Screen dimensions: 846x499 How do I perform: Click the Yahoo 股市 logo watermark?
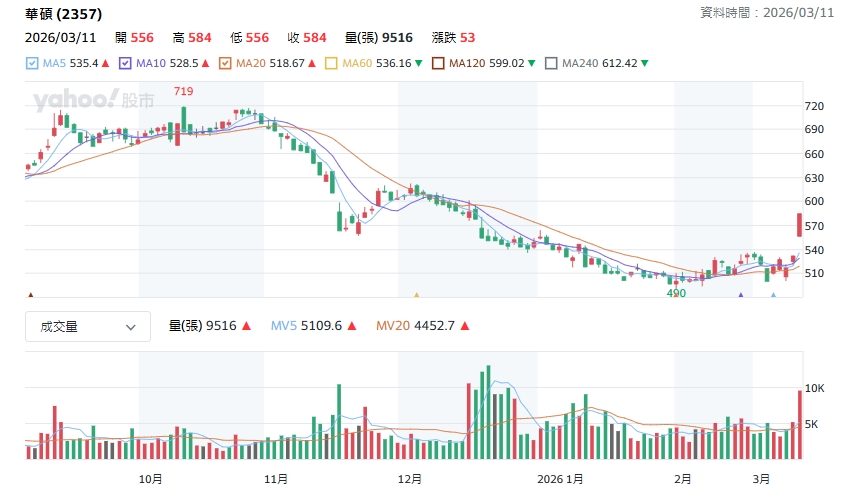click(93, 100)
